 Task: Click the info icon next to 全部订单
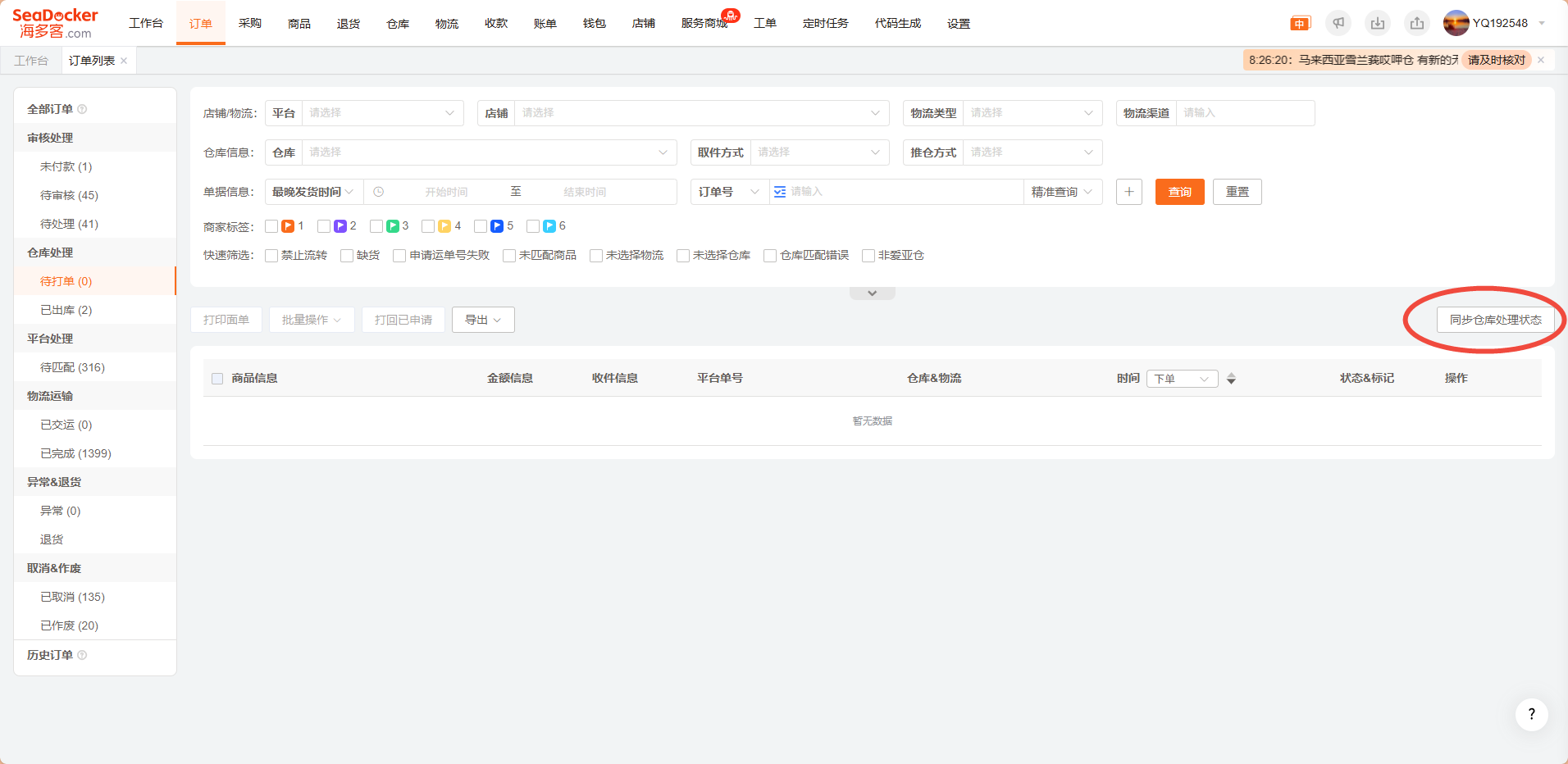pos(82,109)
